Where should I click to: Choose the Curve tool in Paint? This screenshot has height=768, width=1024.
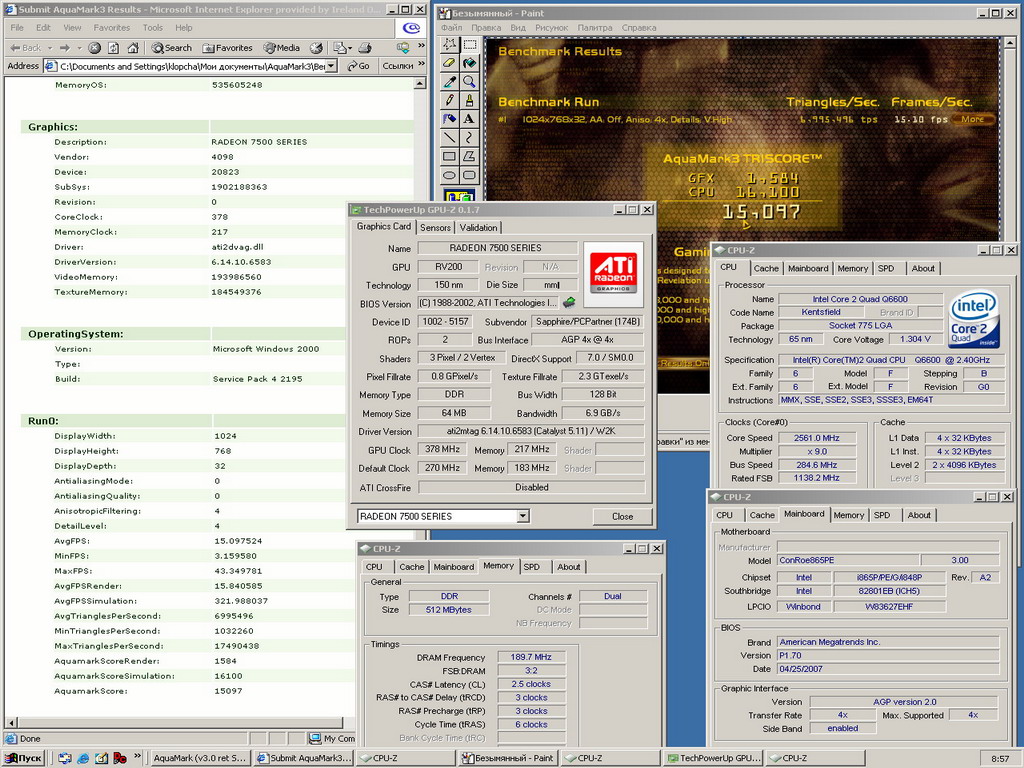pos(469,138)
